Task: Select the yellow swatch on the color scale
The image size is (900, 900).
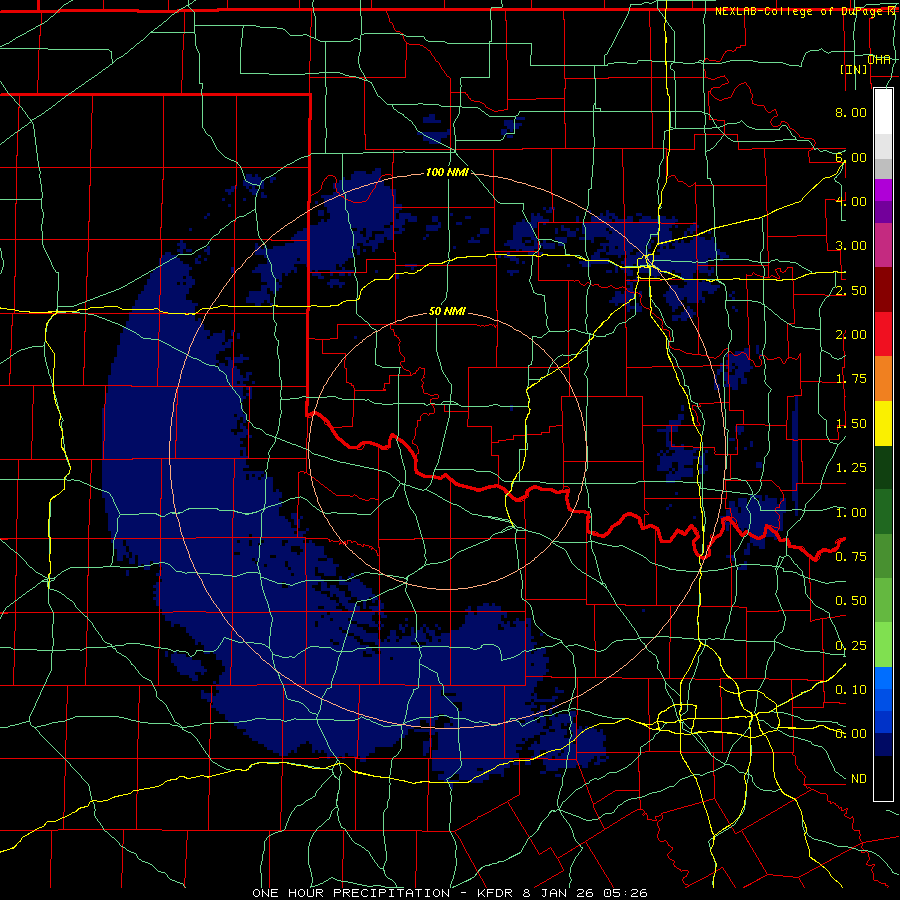Action: pyautogui.click(x=883, y=423)
